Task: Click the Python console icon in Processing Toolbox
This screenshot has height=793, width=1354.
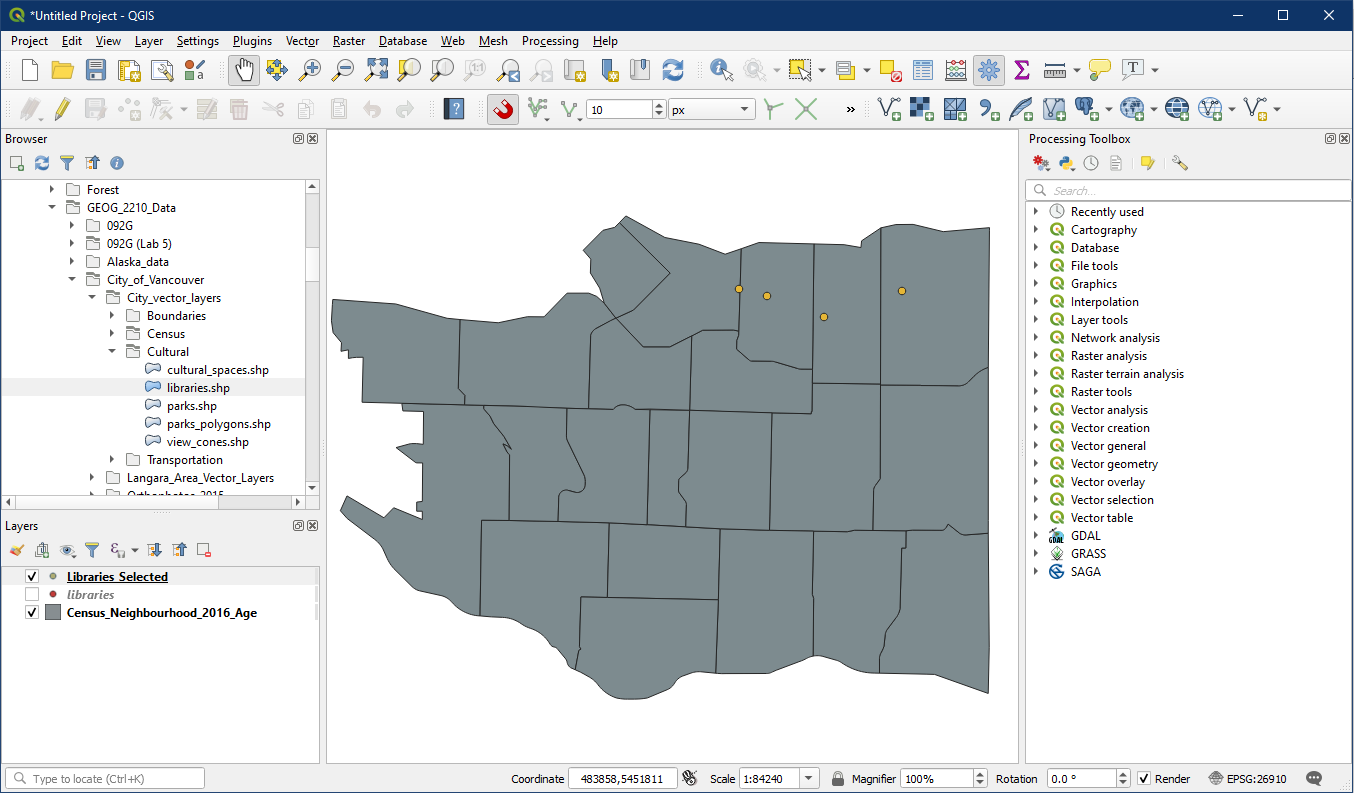Action: coord(1066,163)
